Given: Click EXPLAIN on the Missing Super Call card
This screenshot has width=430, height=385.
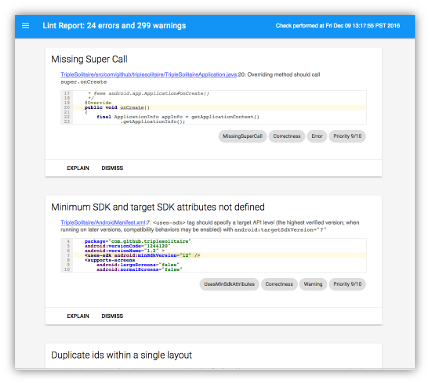Looking at the screenshot, I should pyautogui.click(x=78, y=168).
